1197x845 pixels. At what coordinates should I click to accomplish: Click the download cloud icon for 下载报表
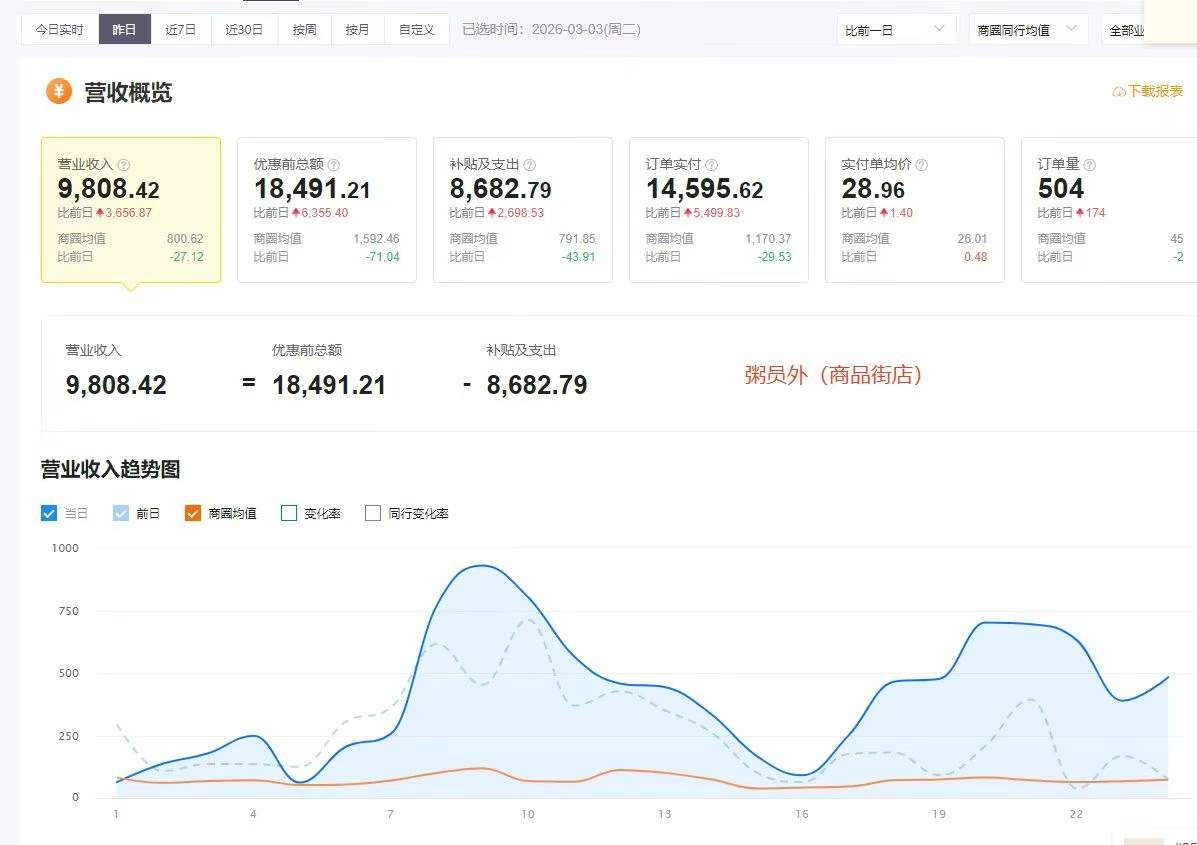pos(1119,92)
